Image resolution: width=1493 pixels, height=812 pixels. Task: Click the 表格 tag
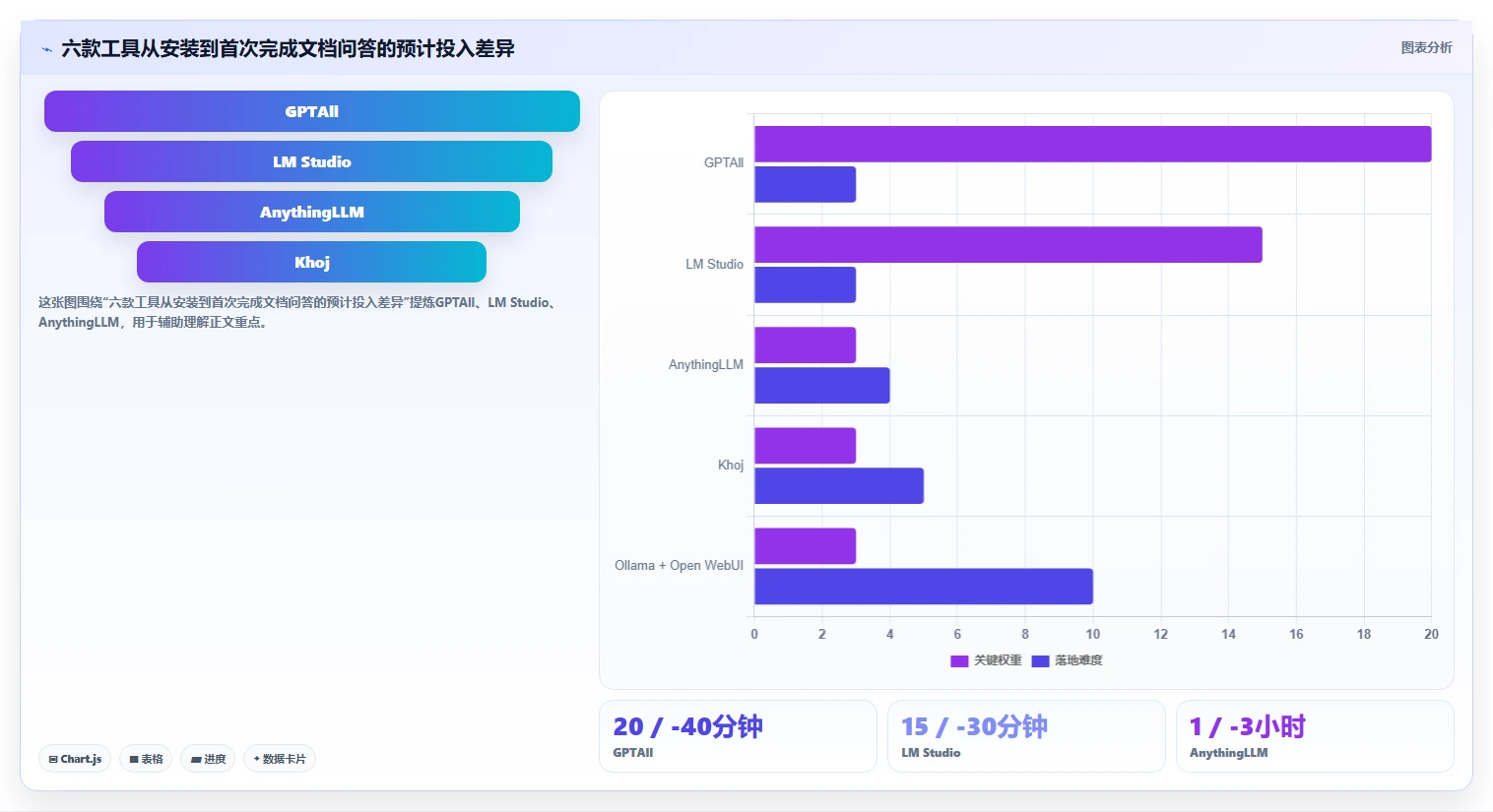[146, 759]
